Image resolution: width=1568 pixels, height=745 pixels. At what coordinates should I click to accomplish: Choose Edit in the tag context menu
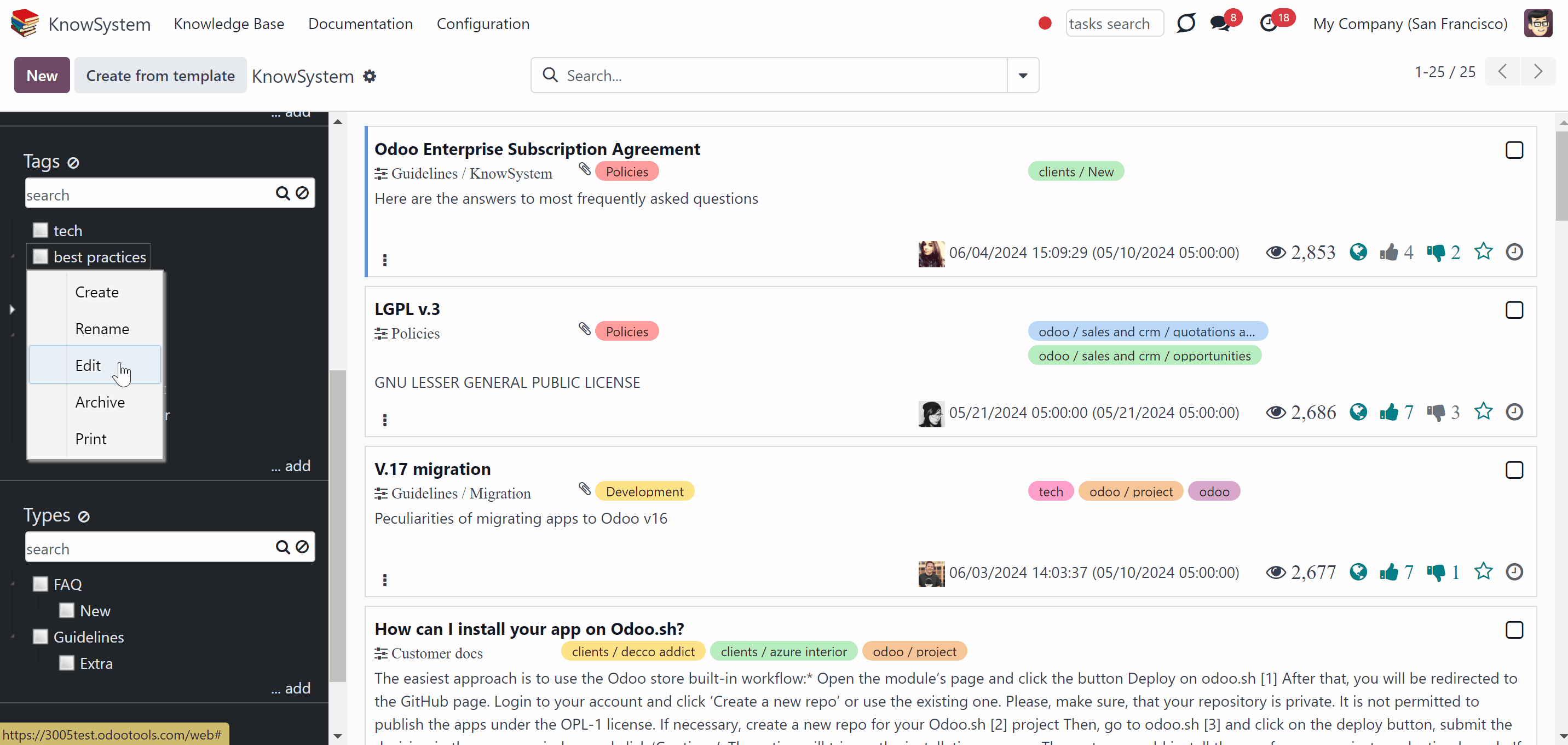coord(96,365)
